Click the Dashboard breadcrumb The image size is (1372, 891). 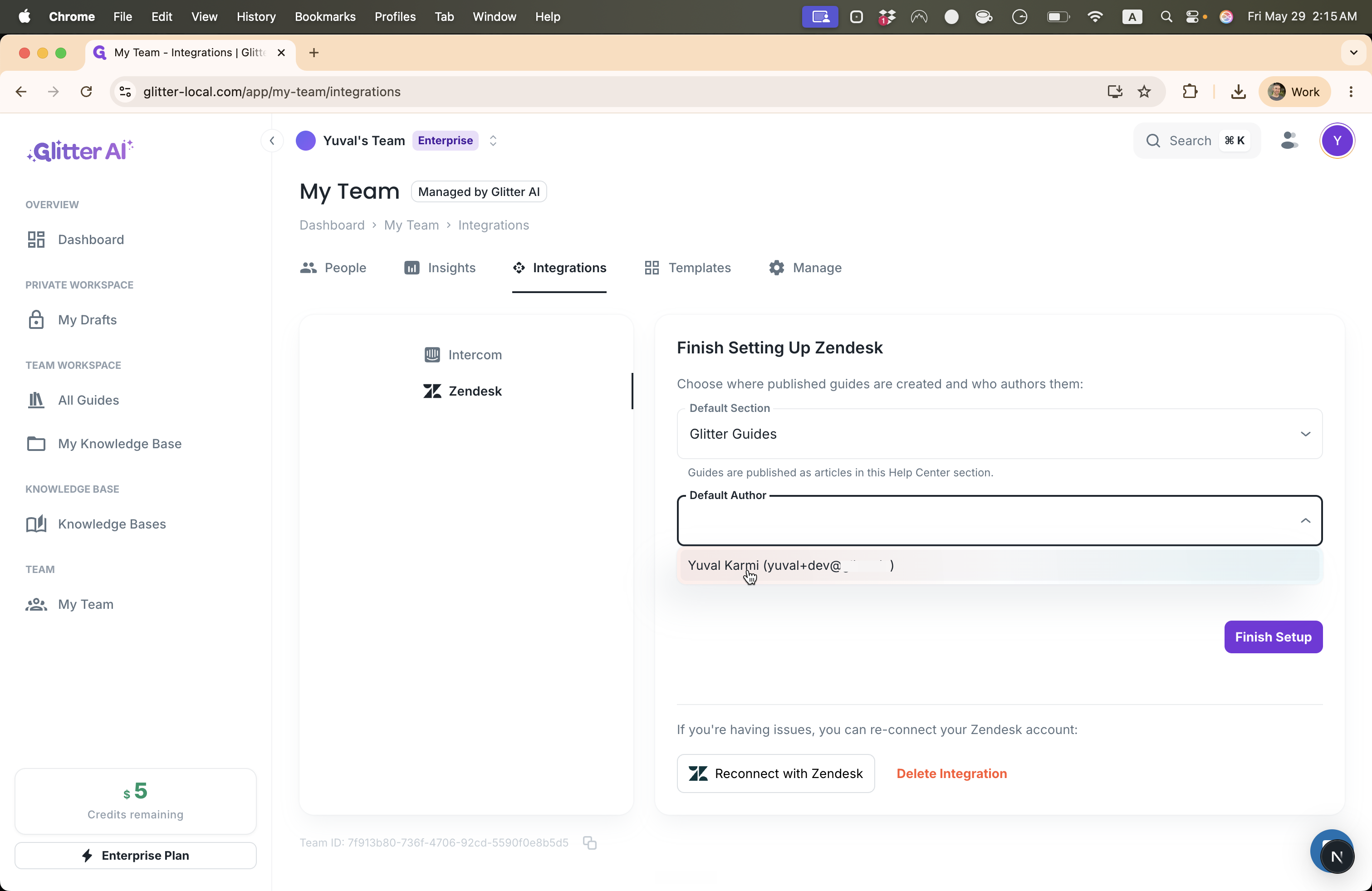(x=332, y=225)
